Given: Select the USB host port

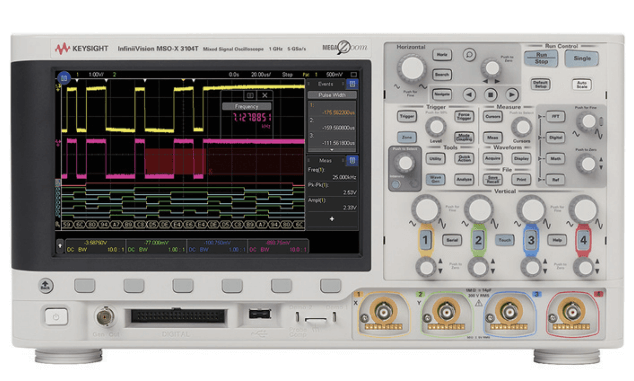Looking at the screenshot, I should 260,313.
